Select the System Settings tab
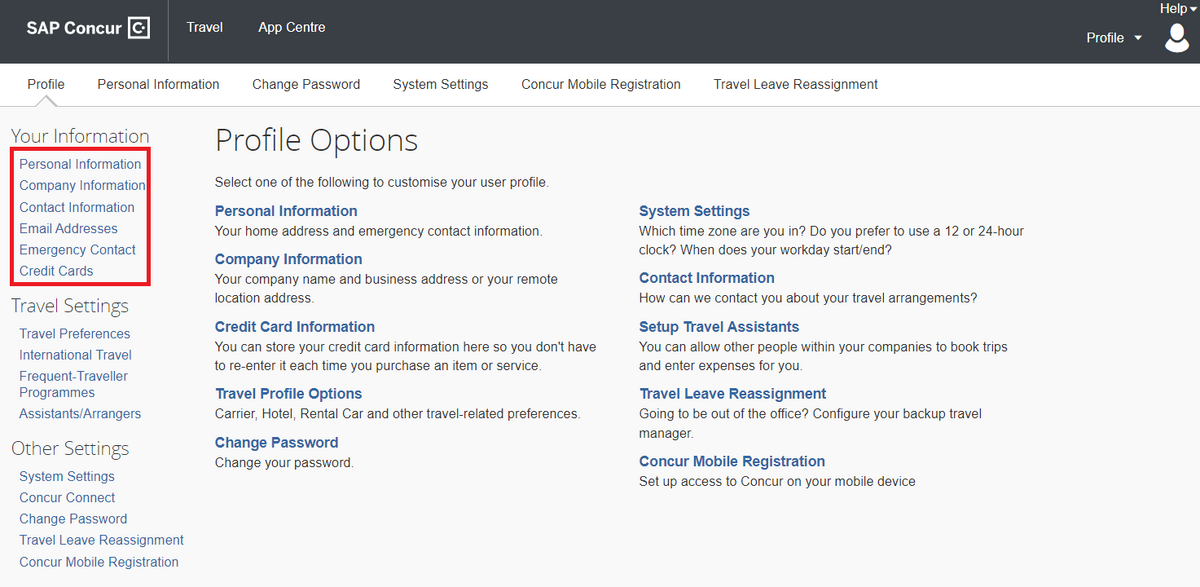 click(x=440, y=84)
